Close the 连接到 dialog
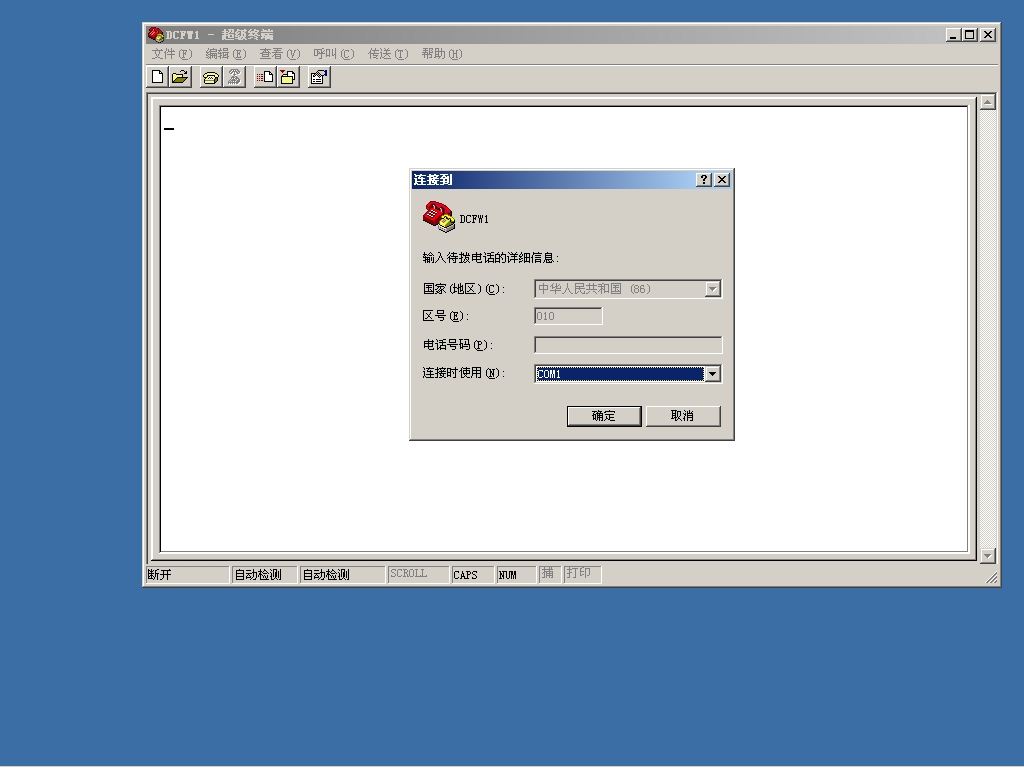 [722, 179]
